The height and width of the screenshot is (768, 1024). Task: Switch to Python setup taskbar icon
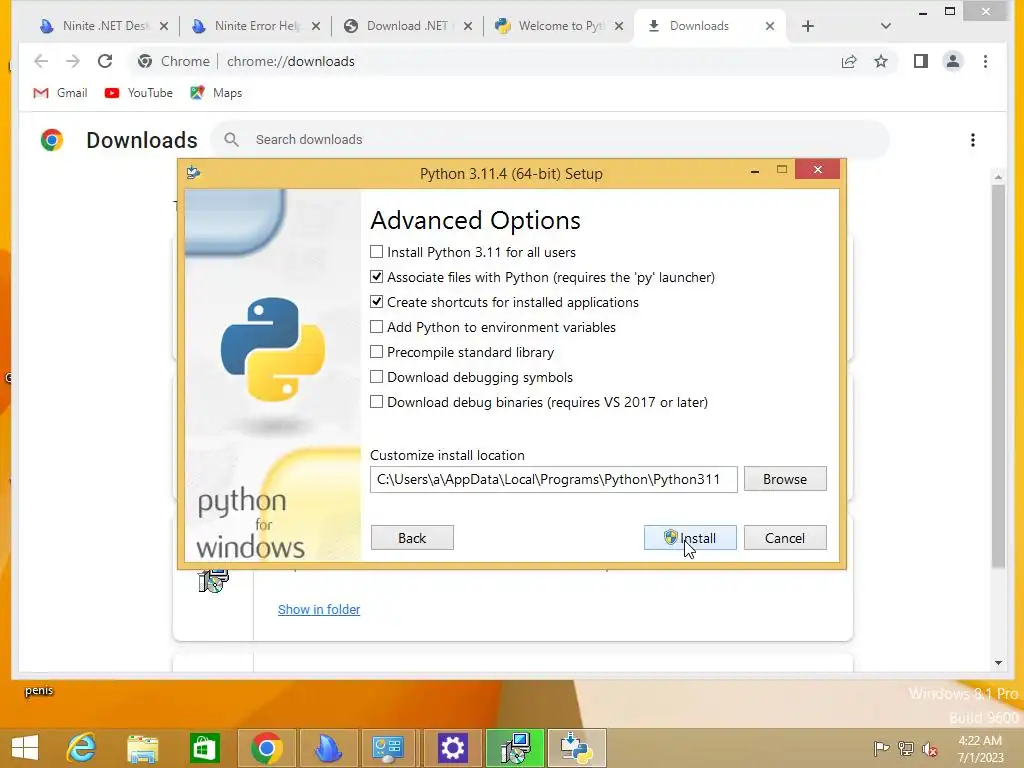pos(577,748)
